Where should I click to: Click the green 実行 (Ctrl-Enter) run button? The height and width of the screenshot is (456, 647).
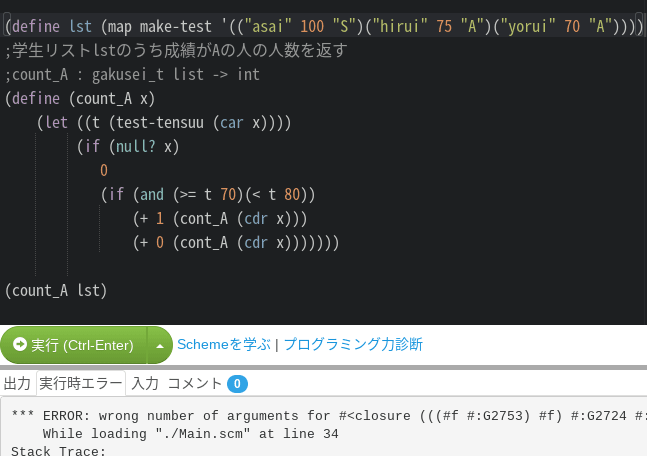pos(73,345)
